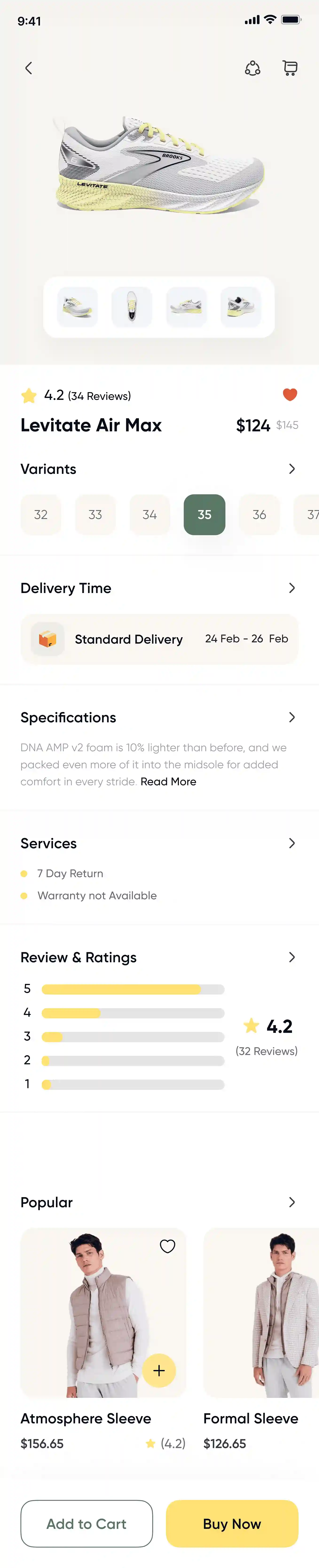Go back using the arrow icon
The height and width of the screenshot is (1568, 319).
[x=28, y=68]
